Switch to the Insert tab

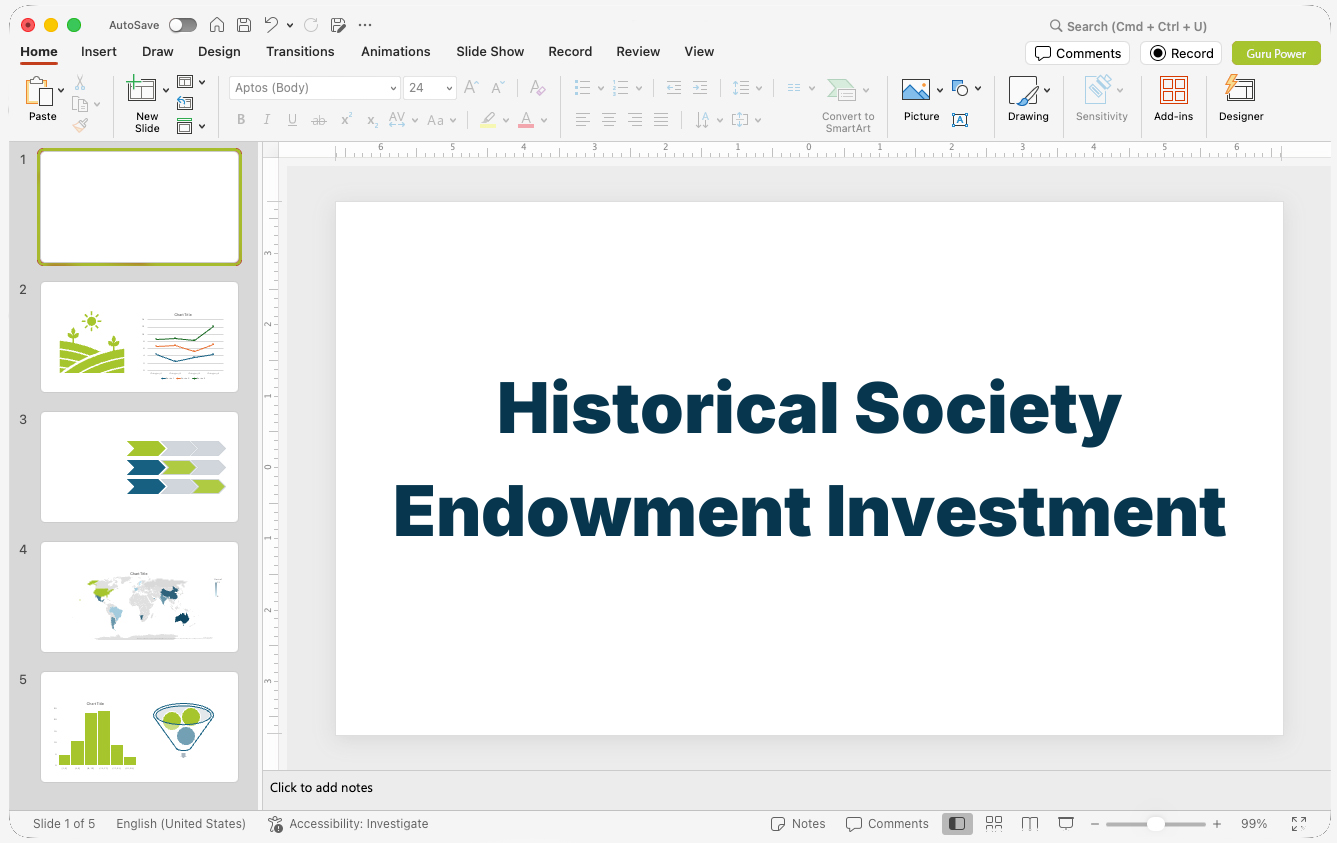click(99, 51)
